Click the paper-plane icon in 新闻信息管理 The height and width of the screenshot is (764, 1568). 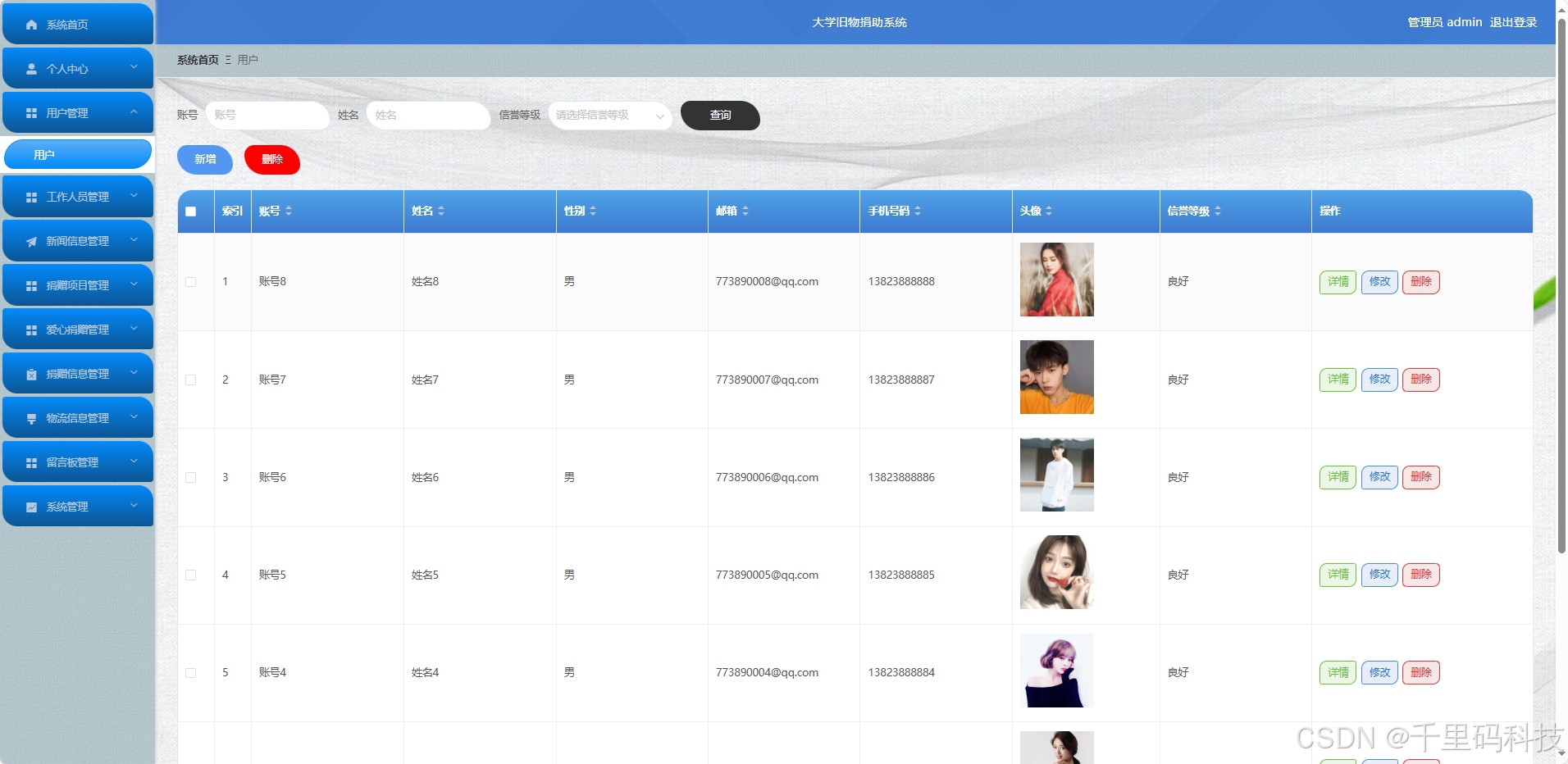click(x=31, y=242)
